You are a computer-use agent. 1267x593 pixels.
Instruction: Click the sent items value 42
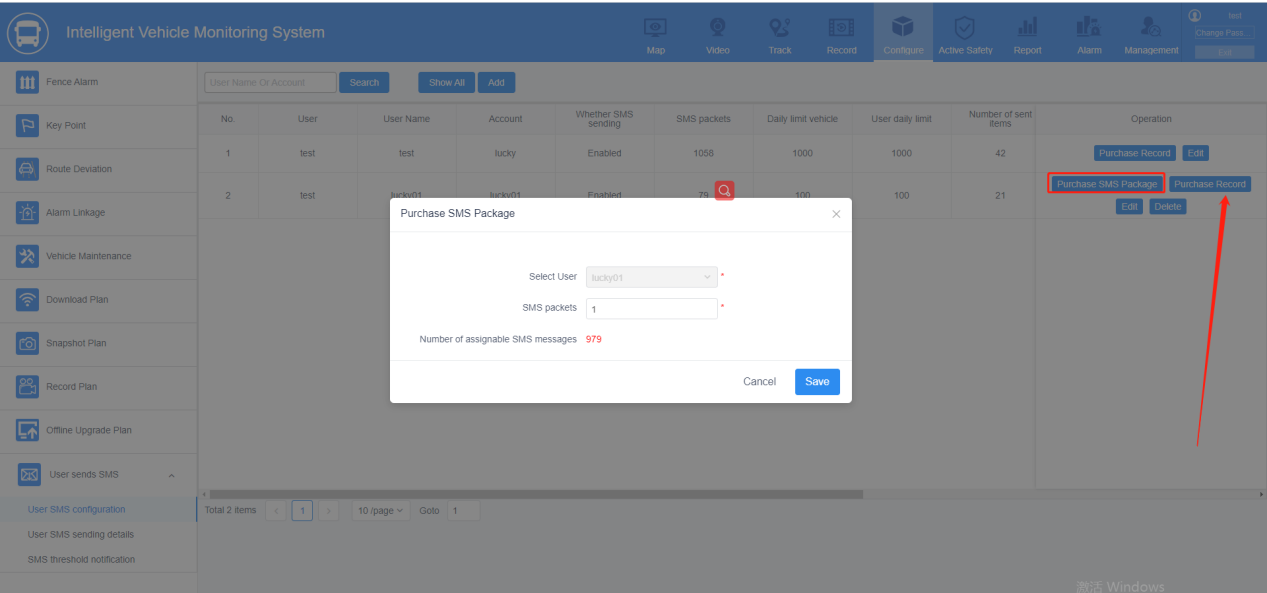coord(1000,153)
